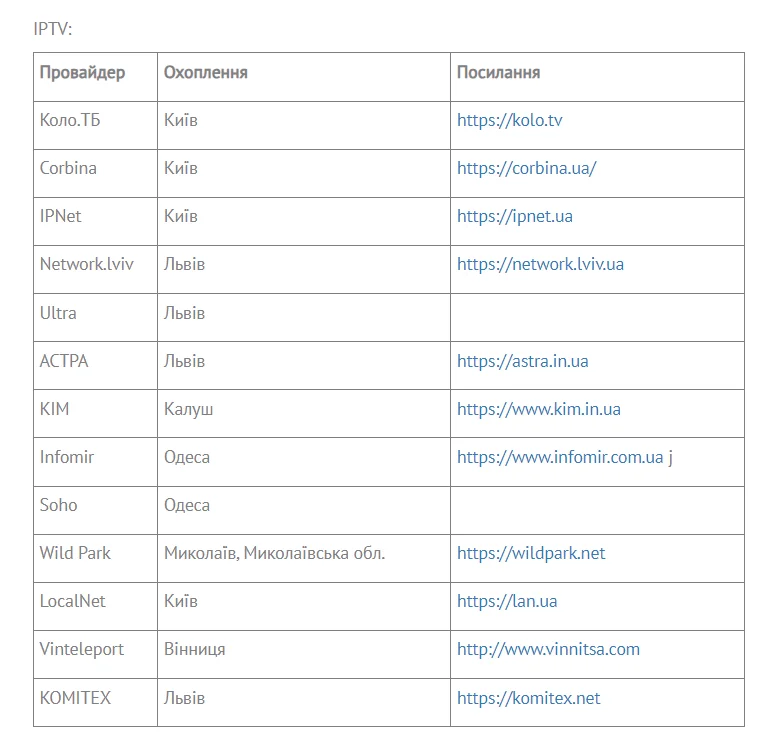Select the Vinteleport provider cell
This screenshot has height=750, width=777.
tap(82, 649)
